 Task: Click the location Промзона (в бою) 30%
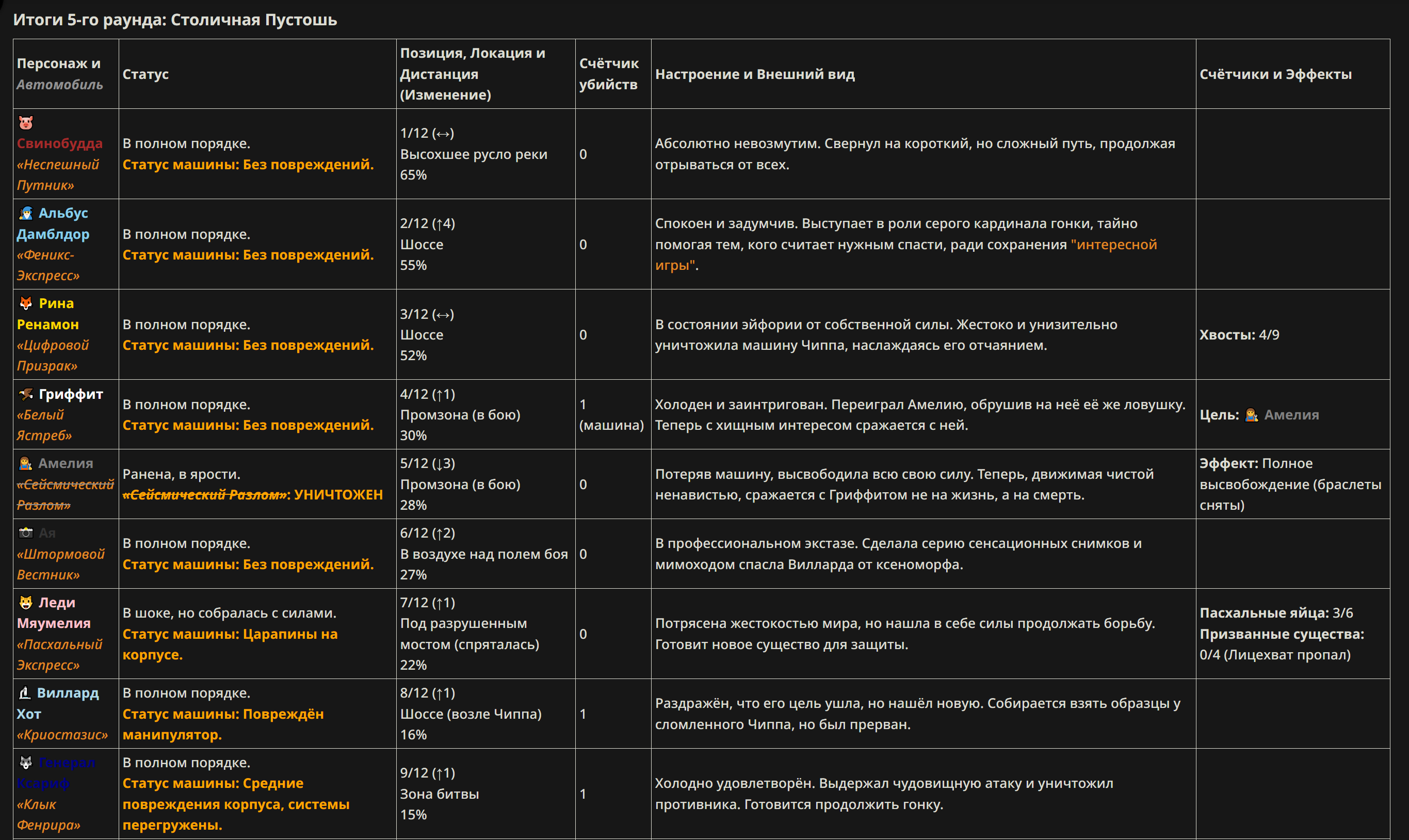[x=460, y=425]
